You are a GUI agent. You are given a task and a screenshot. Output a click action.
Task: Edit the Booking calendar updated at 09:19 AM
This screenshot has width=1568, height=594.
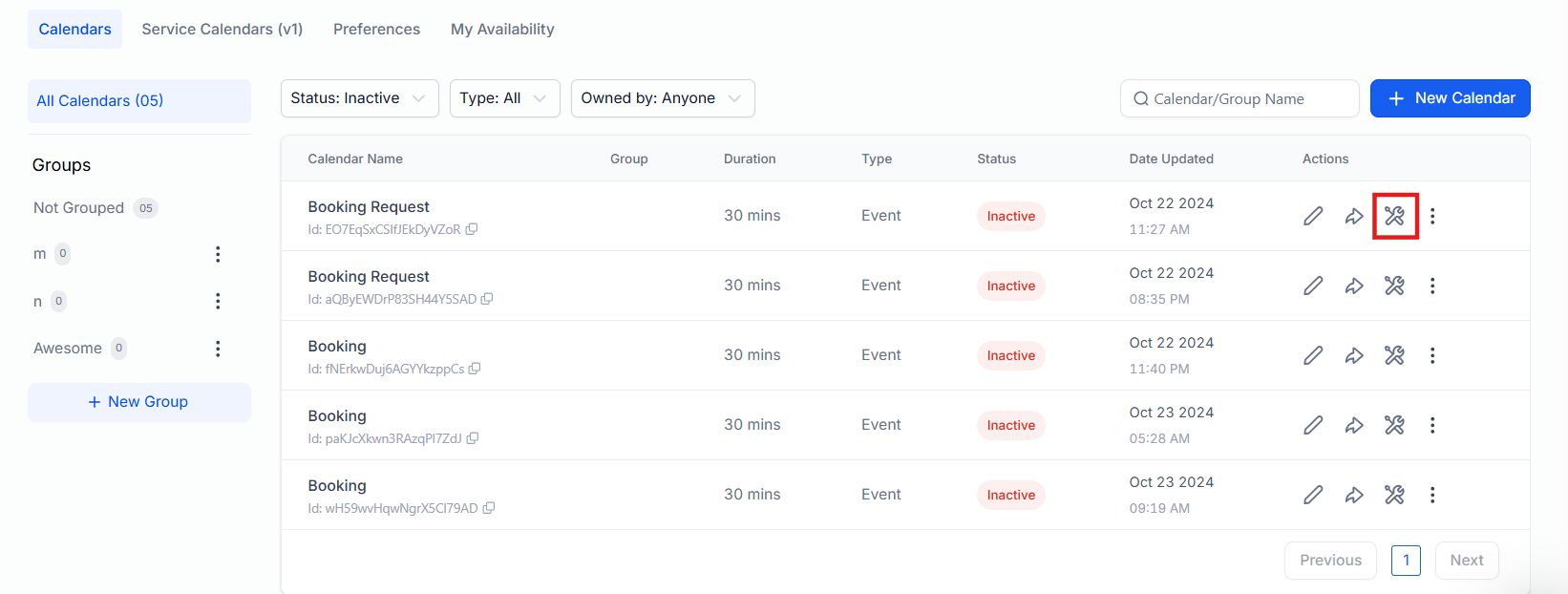point(1313,495)
